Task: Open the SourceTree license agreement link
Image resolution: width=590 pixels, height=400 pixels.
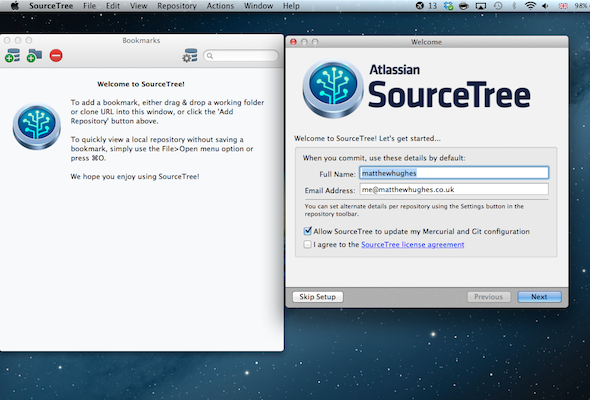Action: tap(413, 245)
